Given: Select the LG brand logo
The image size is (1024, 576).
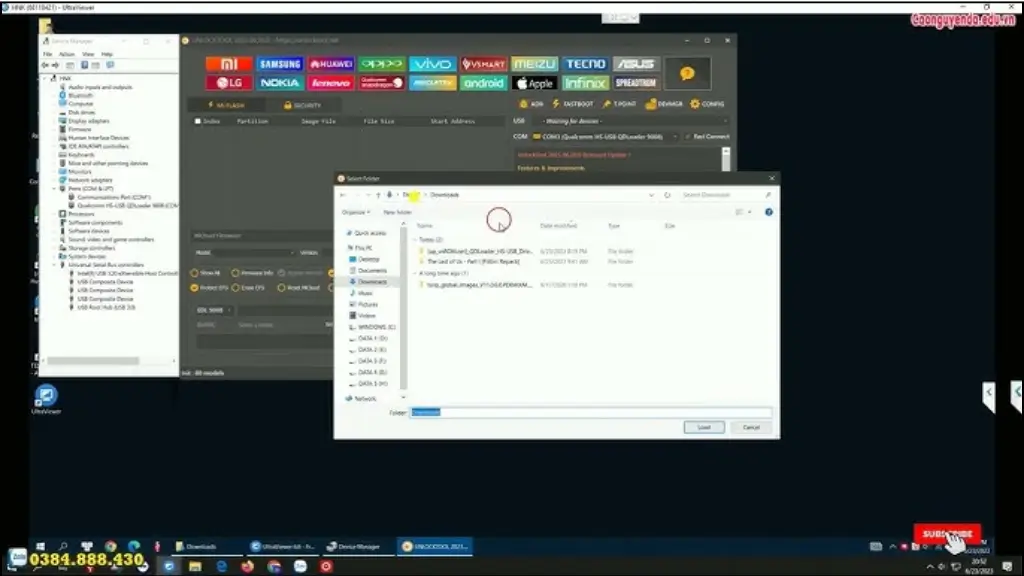Looking at the screenshot, I should click(229, 83).
